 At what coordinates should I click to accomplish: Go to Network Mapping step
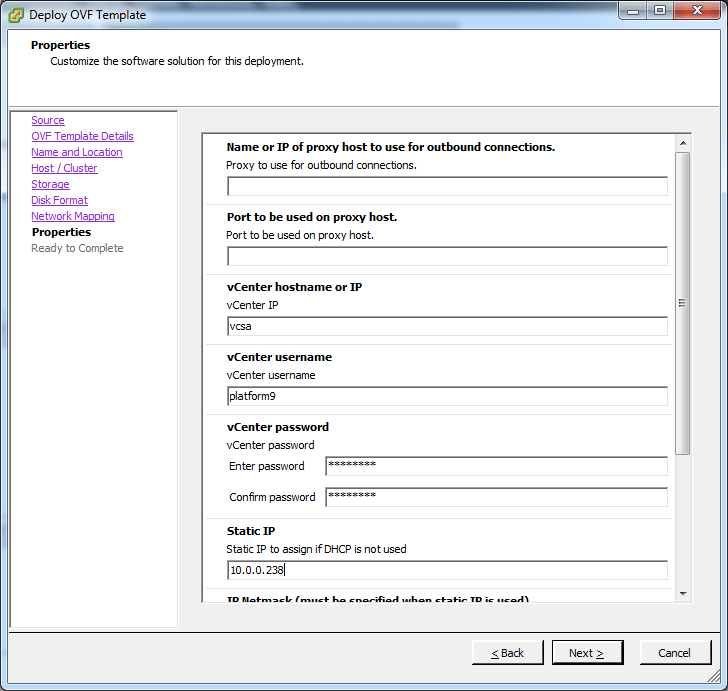[x=73, y=216]
